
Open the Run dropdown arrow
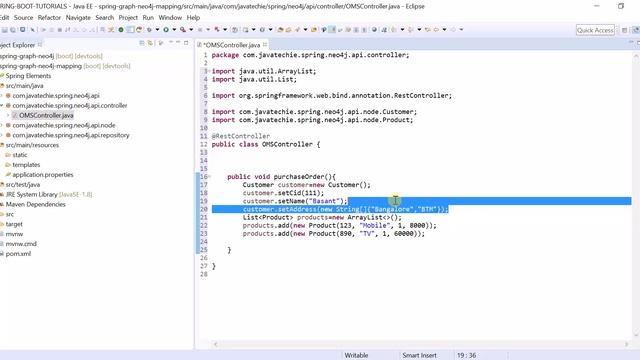pos(174,29)
